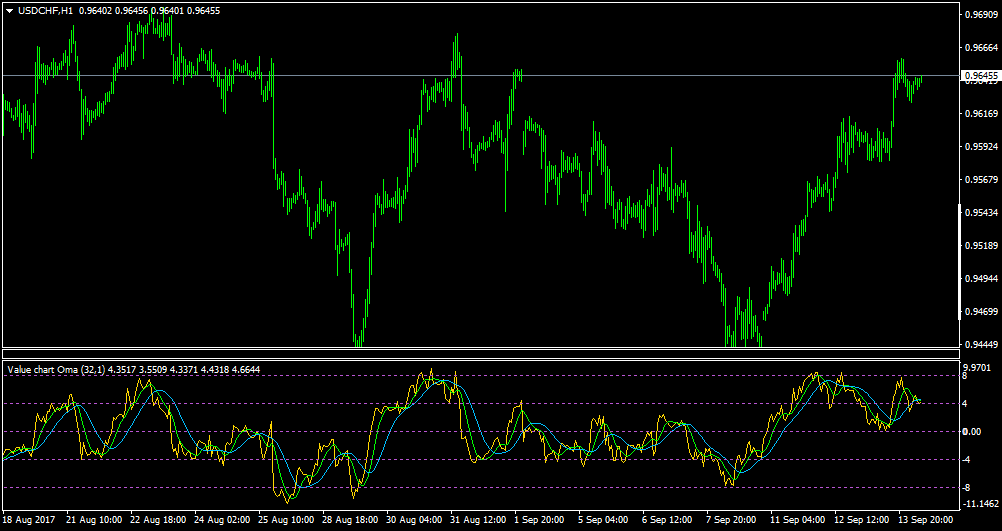
Task: Click the triangle arrow before USDCHF,H1
Action: click(x=9, y=11)
